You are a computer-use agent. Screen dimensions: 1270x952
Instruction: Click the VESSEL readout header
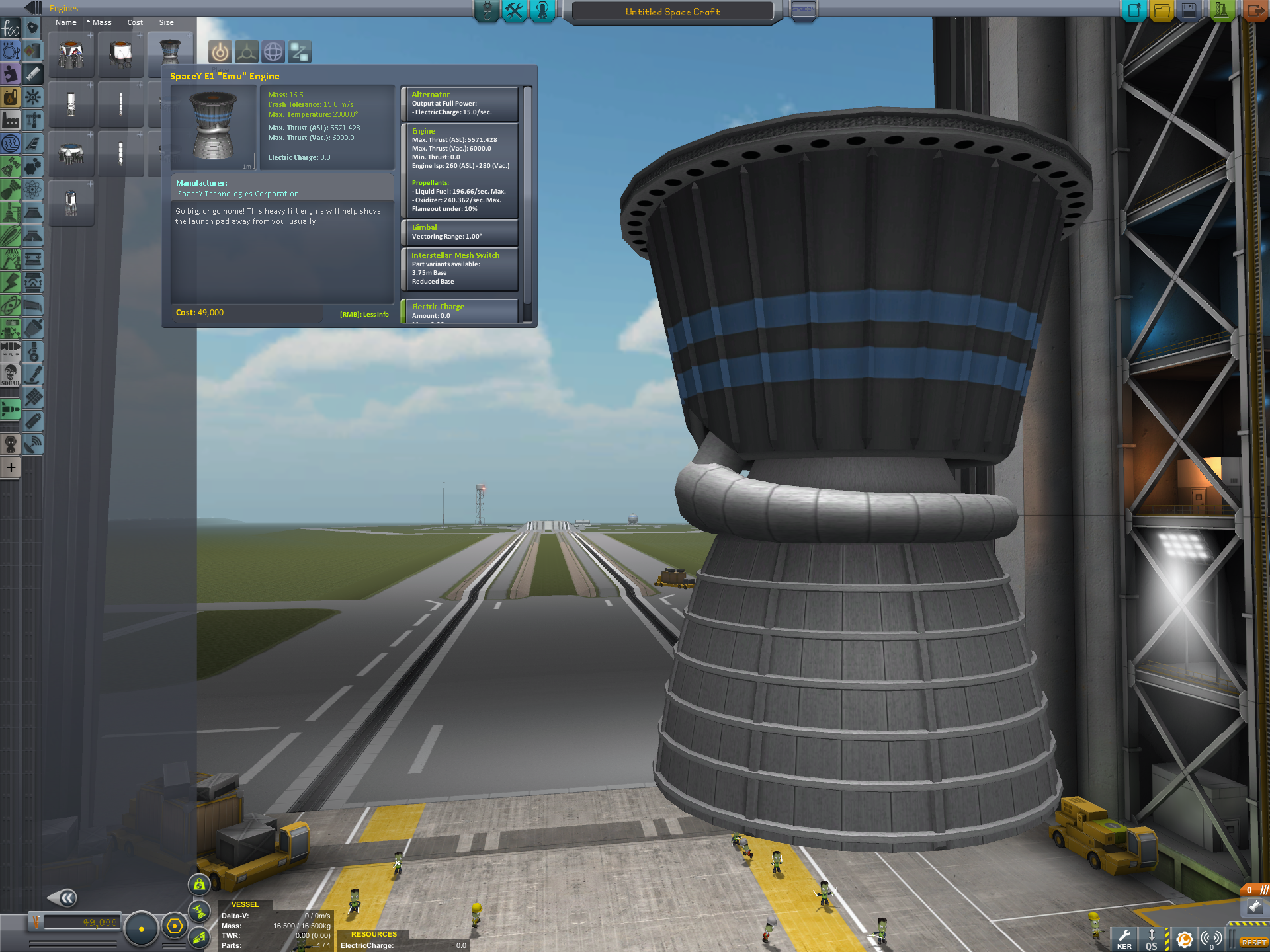pyautogui.click(x=245, y=904)
